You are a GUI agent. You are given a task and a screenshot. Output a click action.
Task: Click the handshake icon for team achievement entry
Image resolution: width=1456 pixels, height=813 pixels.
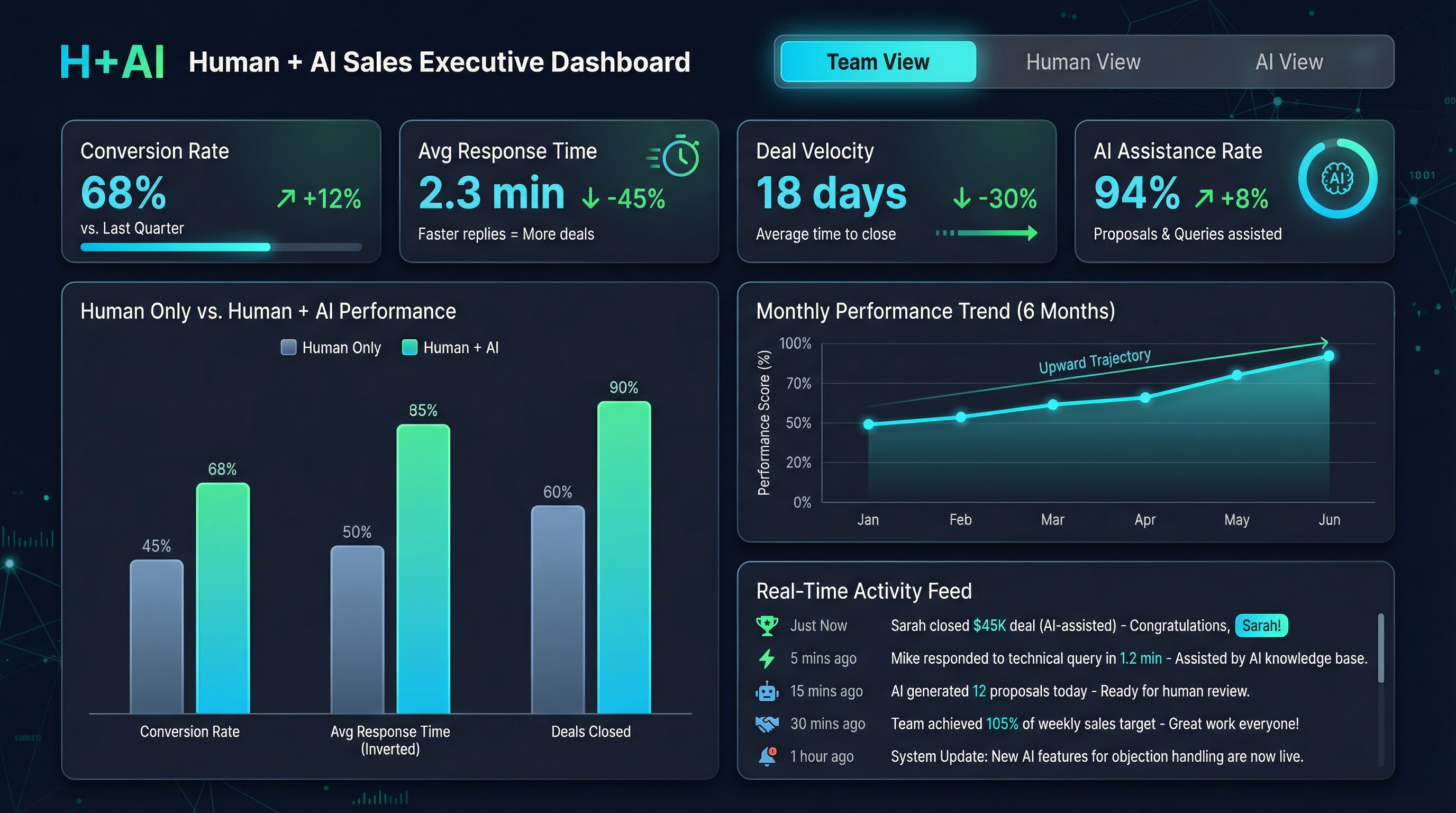pos(767,724)
